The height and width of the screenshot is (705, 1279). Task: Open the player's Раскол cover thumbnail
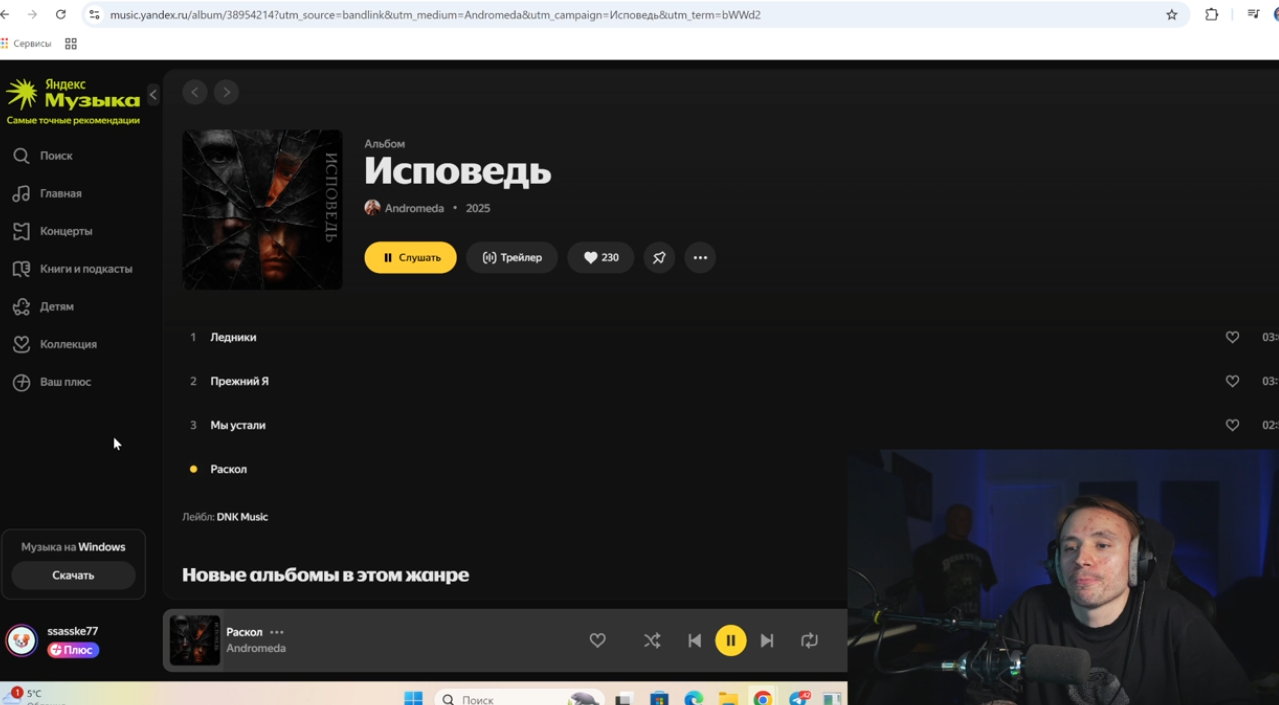point(195,641)
